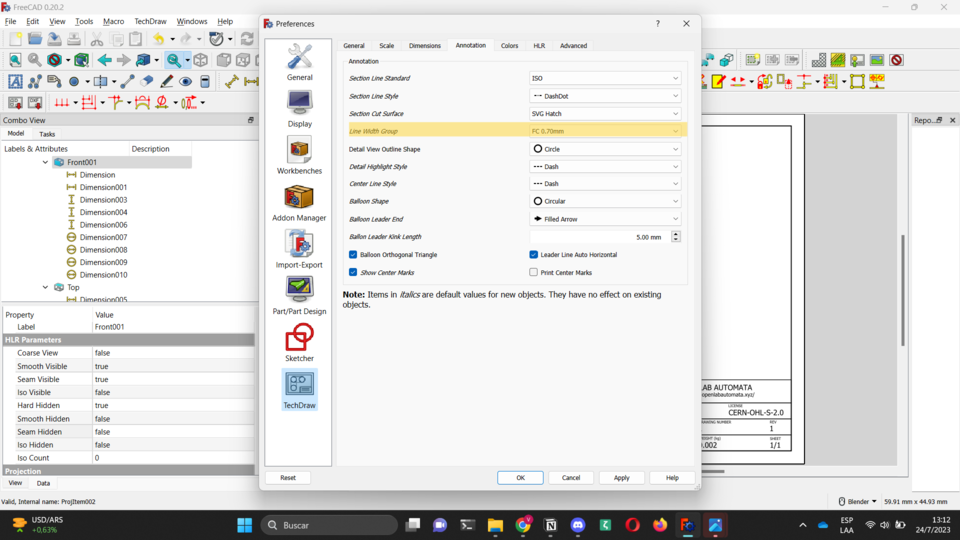Click the Cancel button

pos(571,478)
